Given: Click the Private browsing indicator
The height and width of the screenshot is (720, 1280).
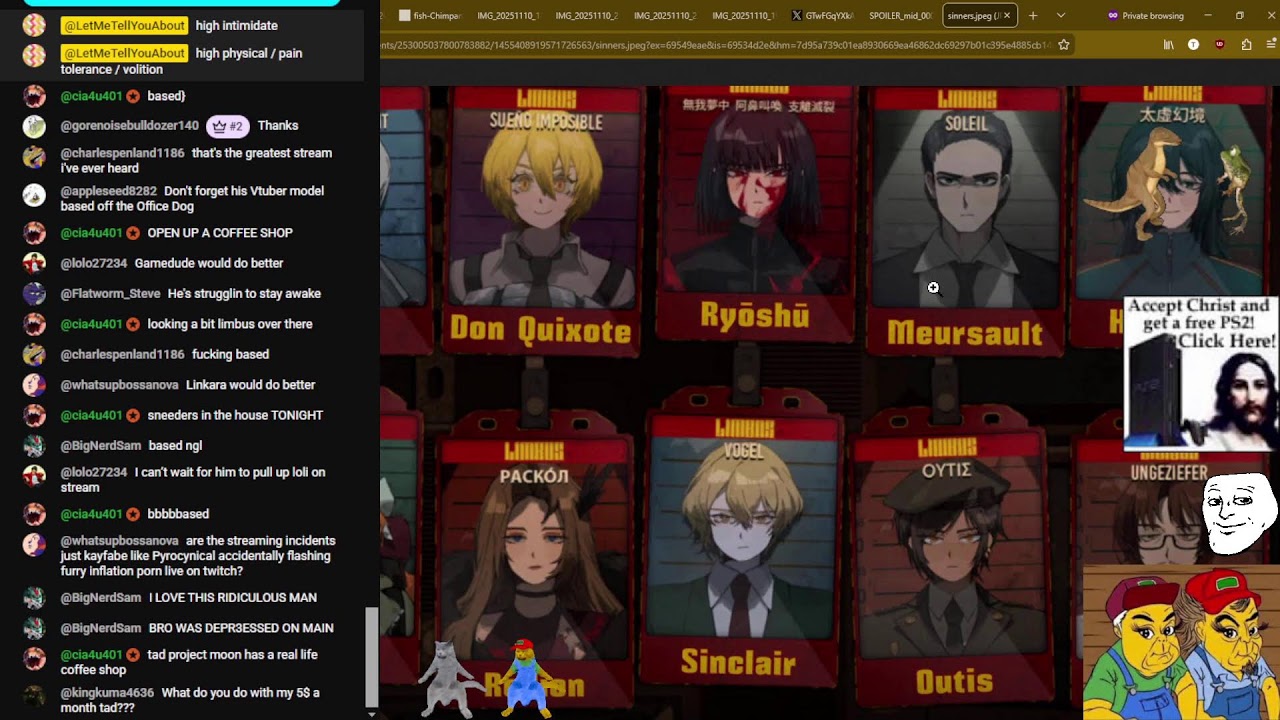Looking at the screenshot, I should [1145, 15].
